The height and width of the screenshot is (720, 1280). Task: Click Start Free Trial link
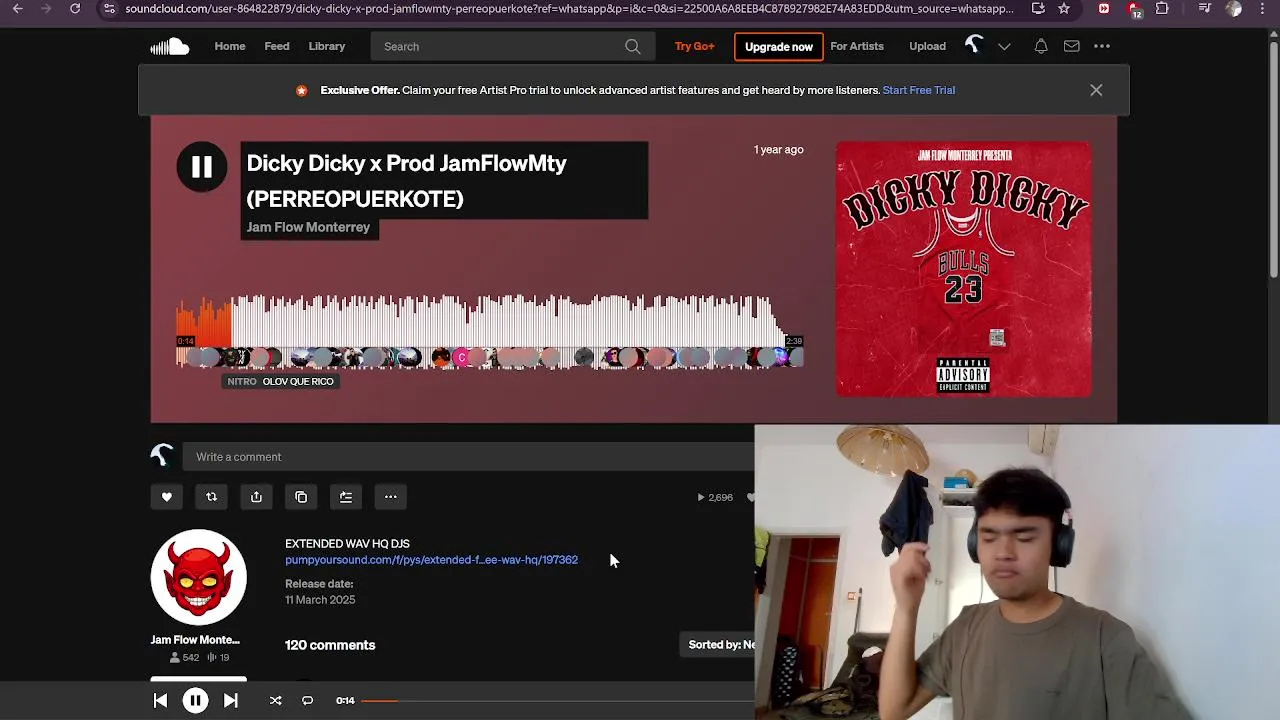point(919,90)
